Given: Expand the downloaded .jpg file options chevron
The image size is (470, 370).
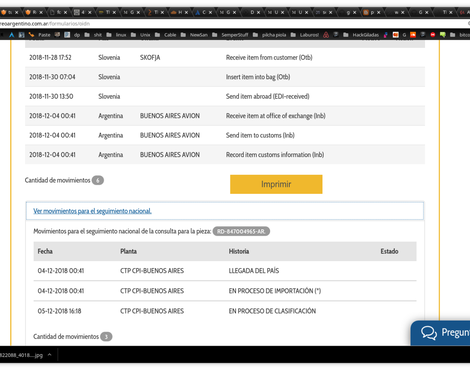Looking at the screenshot, I should click(50, 355).
